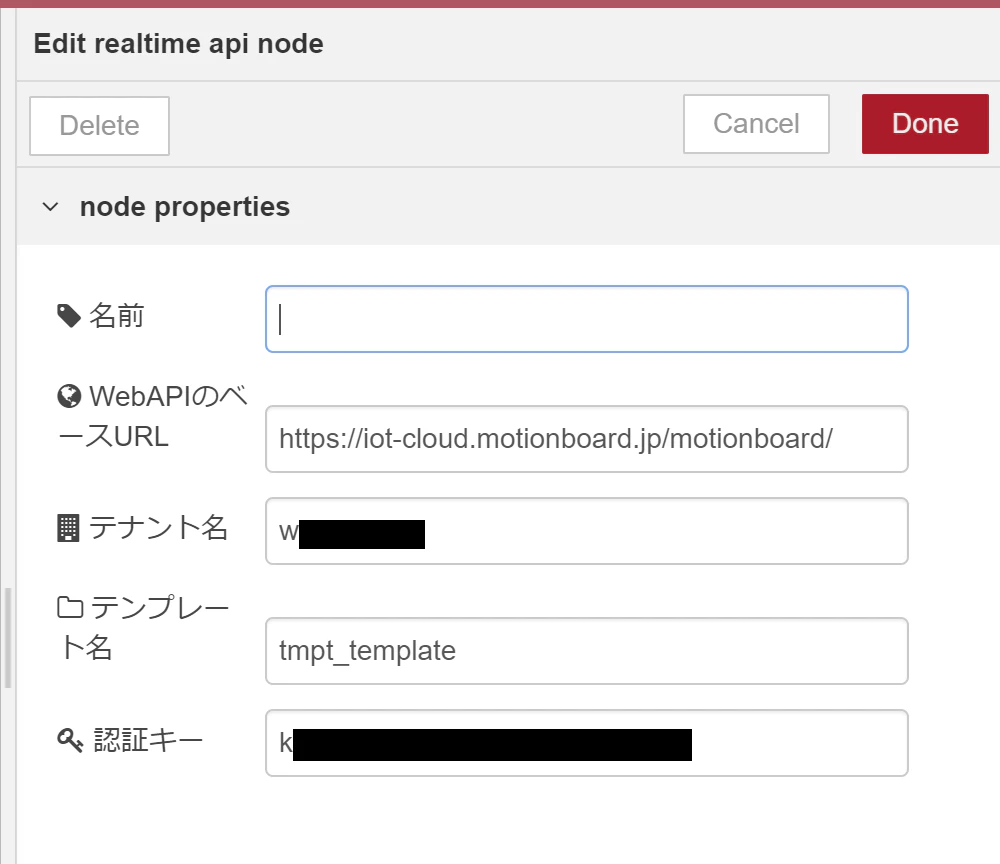The height and width of the screenshot is (864, 1000).
Task: Cancel editing the node
Action: click(x=756, y=124)
